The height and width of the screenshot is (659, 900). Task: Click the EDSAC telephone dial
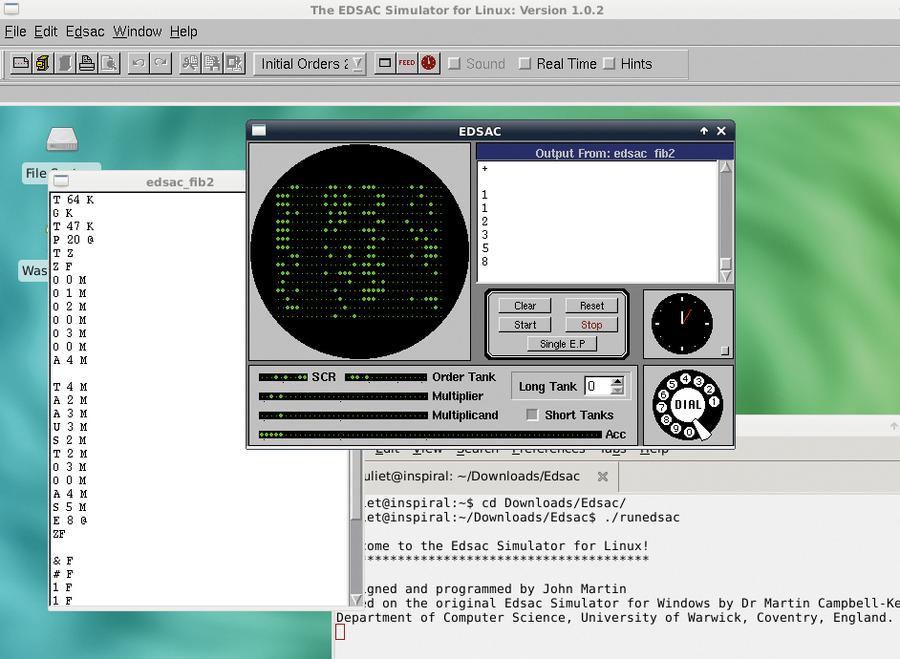(688, 405)
